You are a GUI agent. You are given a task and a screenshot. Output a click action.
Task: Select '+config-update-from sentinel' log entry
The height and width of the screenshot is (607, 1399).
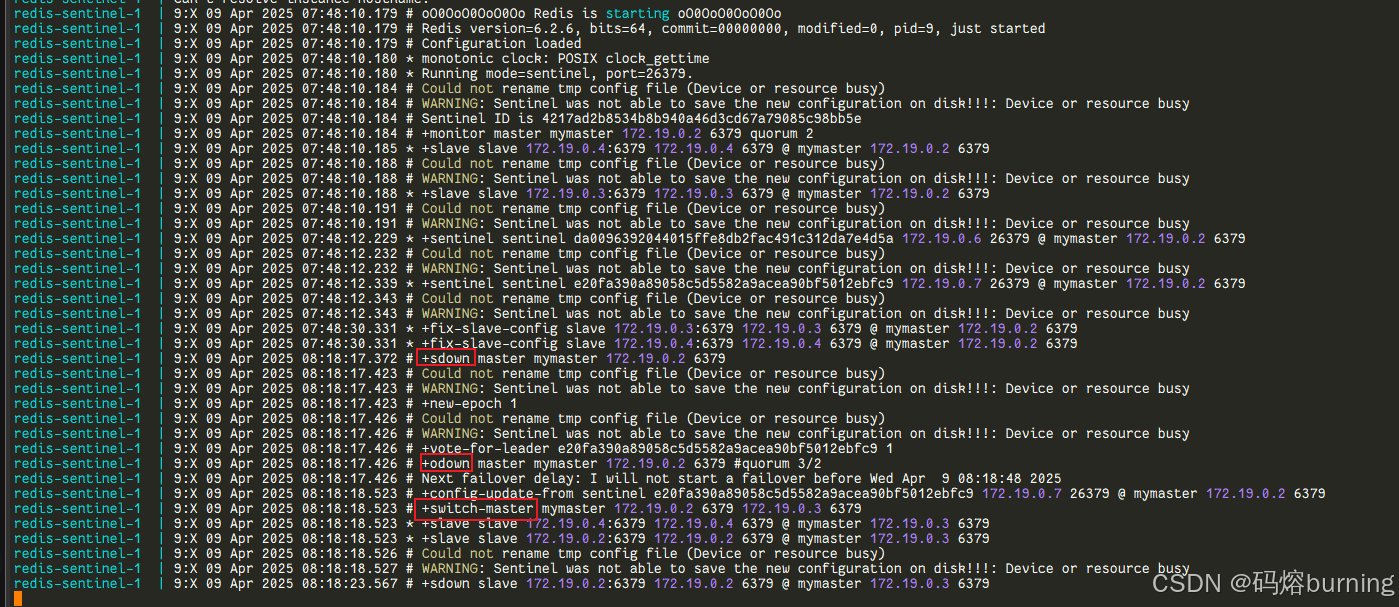pos(873,494)
